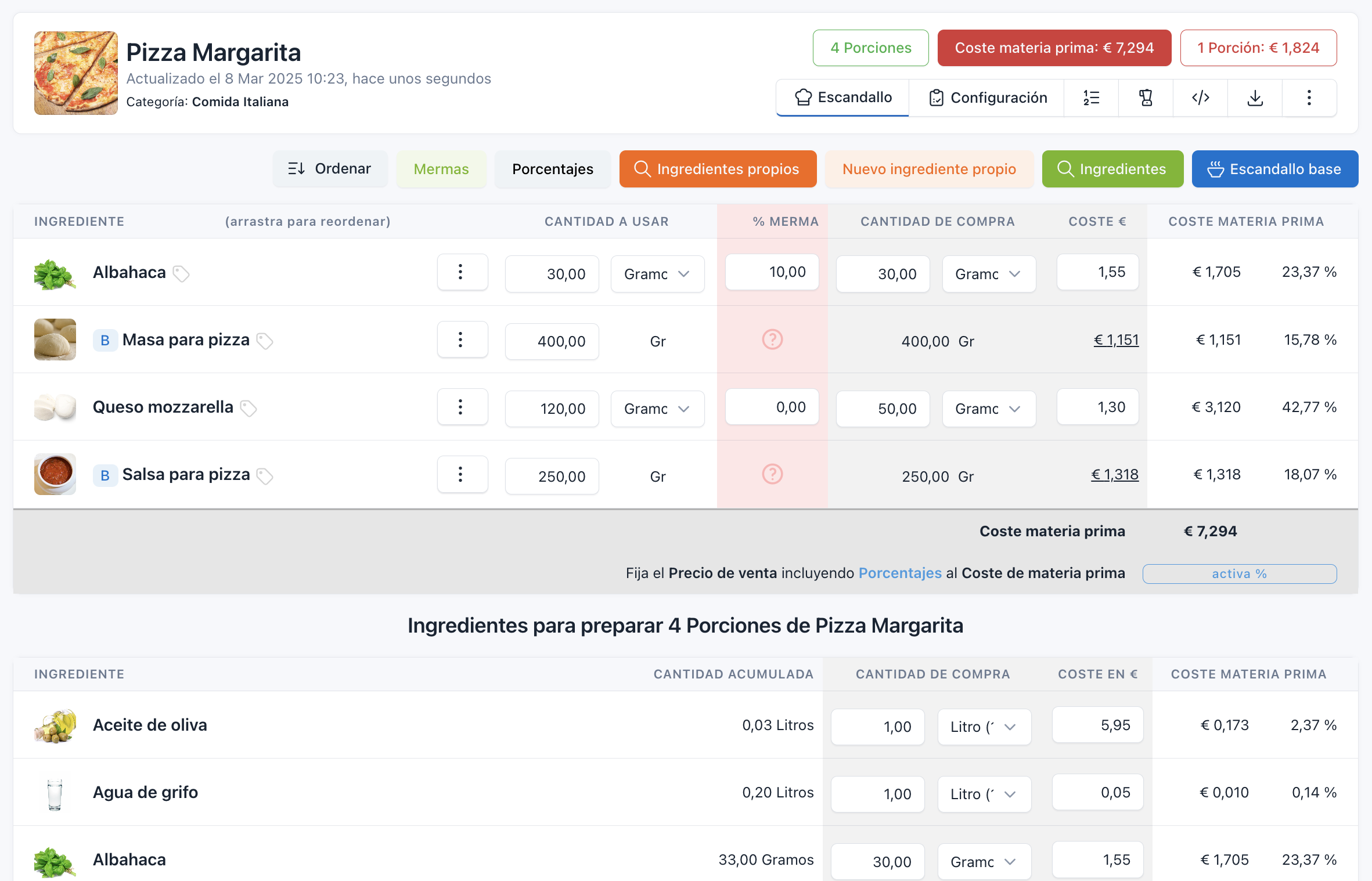Open Aceite de oliva Litro unit dropdown

pos(985,727)
